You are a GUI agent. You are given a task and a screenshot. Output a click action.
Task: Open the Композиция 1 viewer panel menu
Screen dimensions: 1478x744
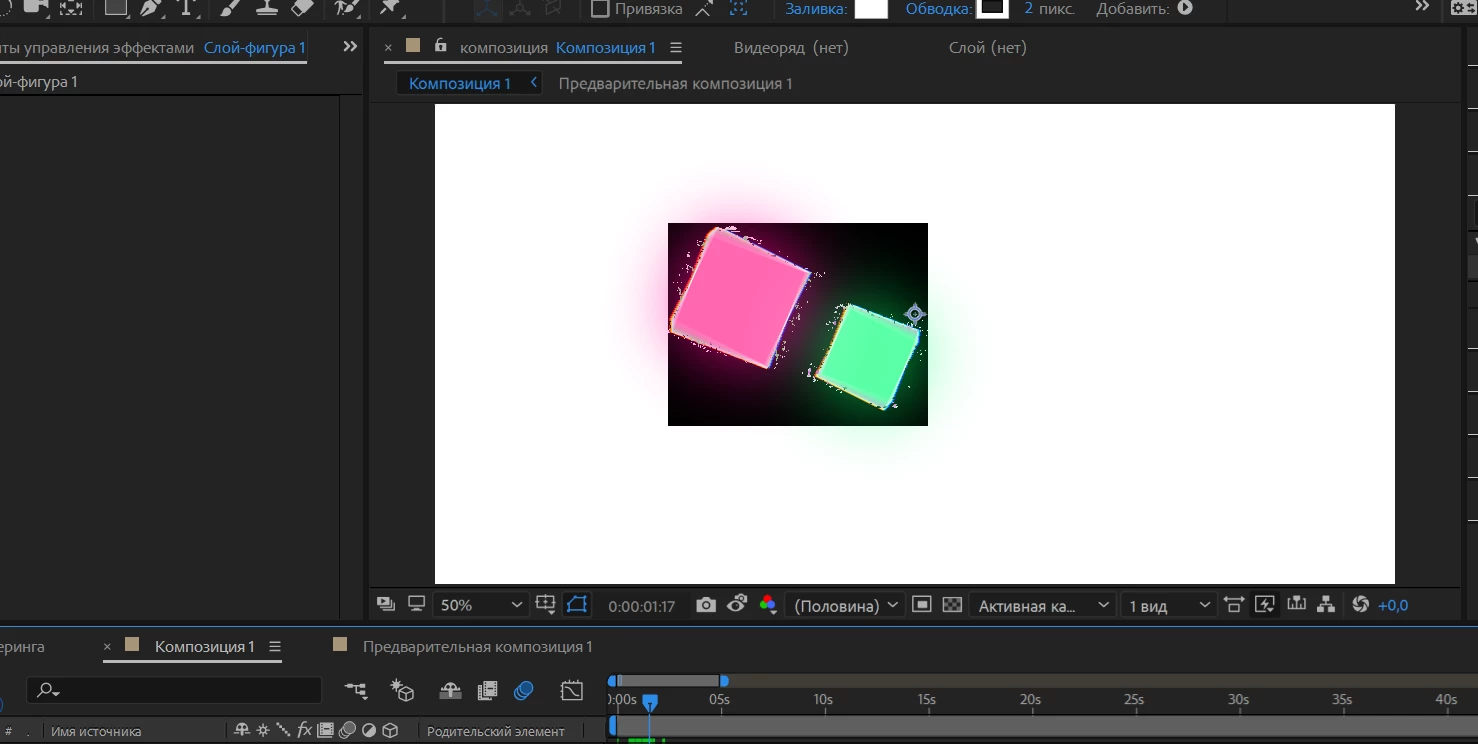676,48
